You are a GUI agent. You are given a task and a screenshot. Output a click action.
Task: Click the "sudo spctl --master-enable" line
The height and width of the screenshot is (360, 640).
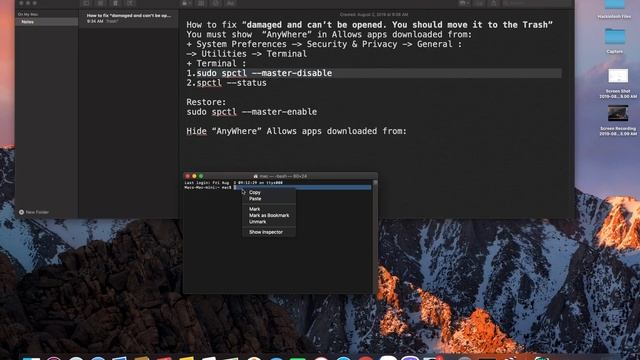coord(252,112)
